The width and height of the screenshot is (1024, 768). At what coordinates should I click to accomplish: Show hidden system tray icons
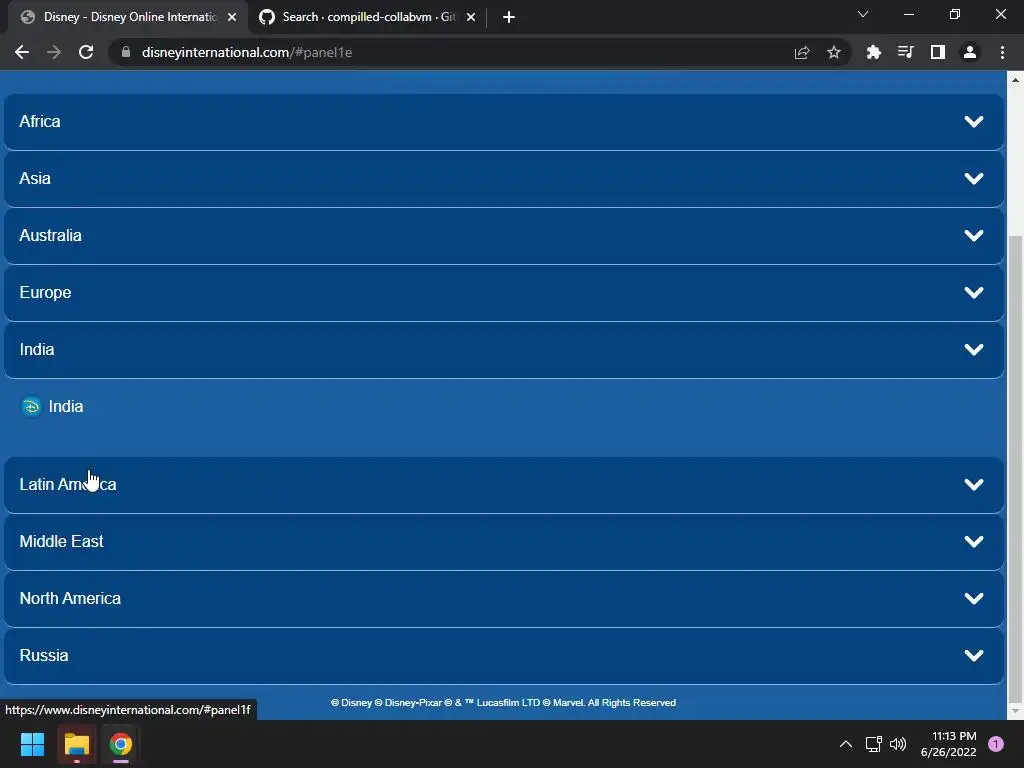click(846, 744)
